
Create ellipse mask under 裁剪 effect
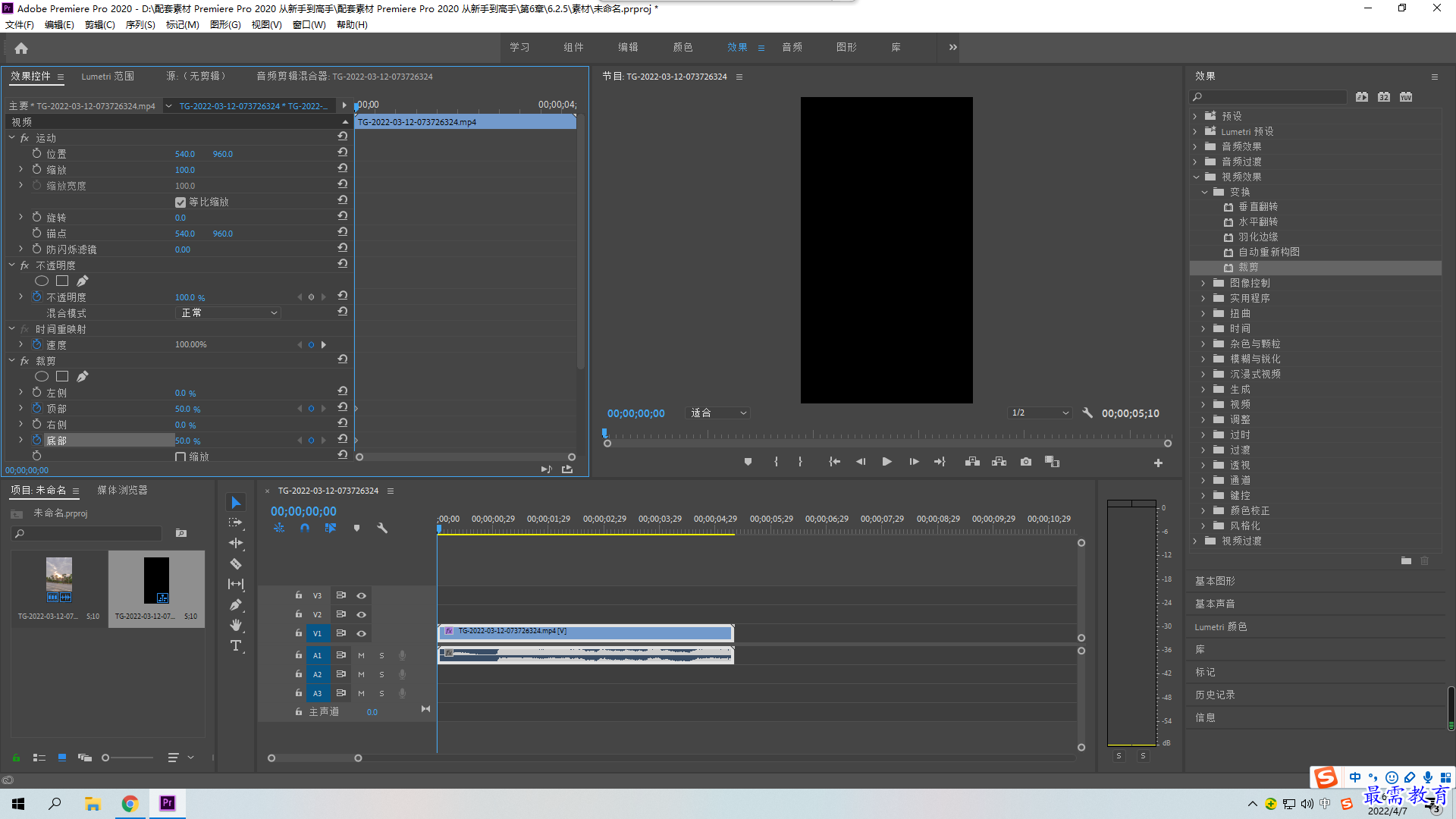(42, 376)
